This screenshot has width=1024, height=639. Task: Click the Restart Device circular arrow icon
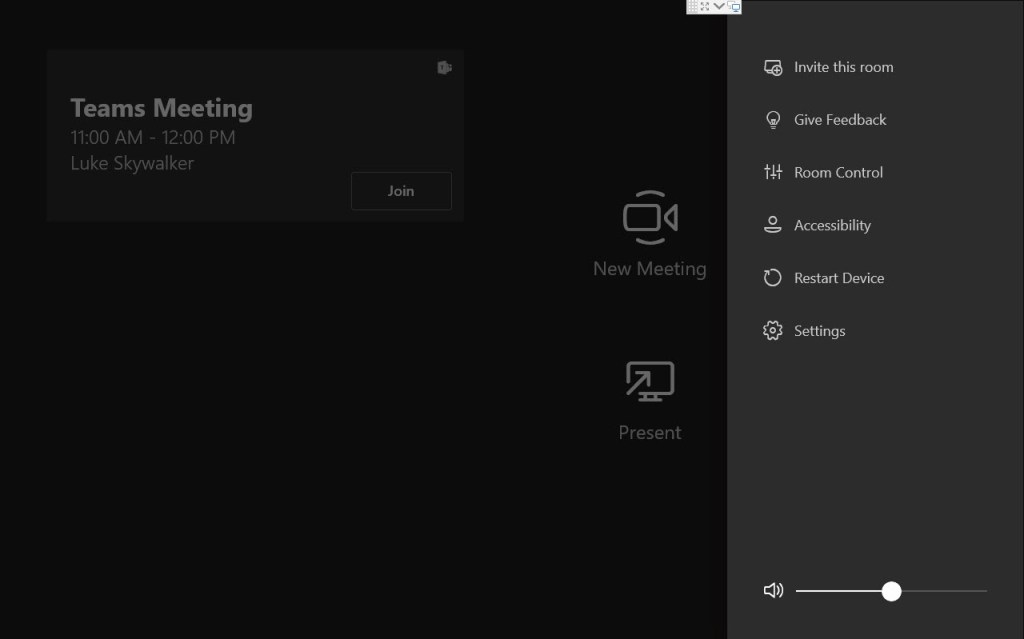click(x=772, y=277)
